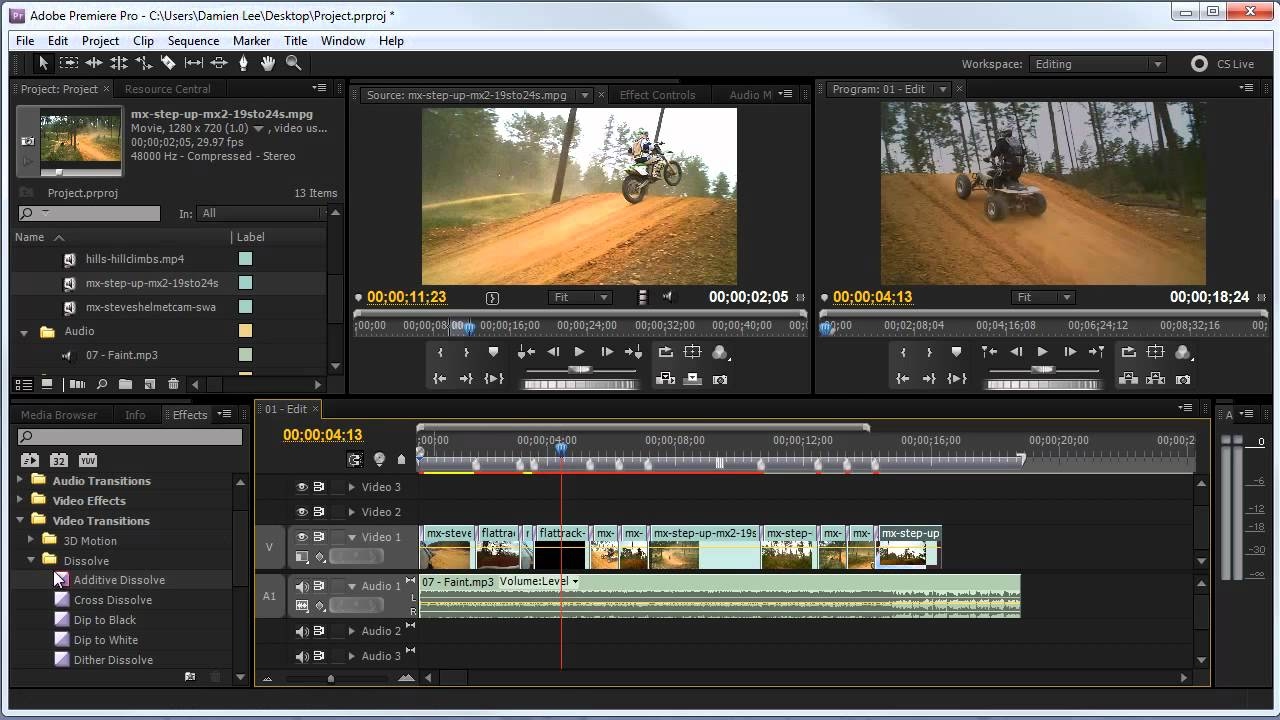The image size is (1280, 720).
Task: Click the CS Live icon
Action: coord(1199,64)
